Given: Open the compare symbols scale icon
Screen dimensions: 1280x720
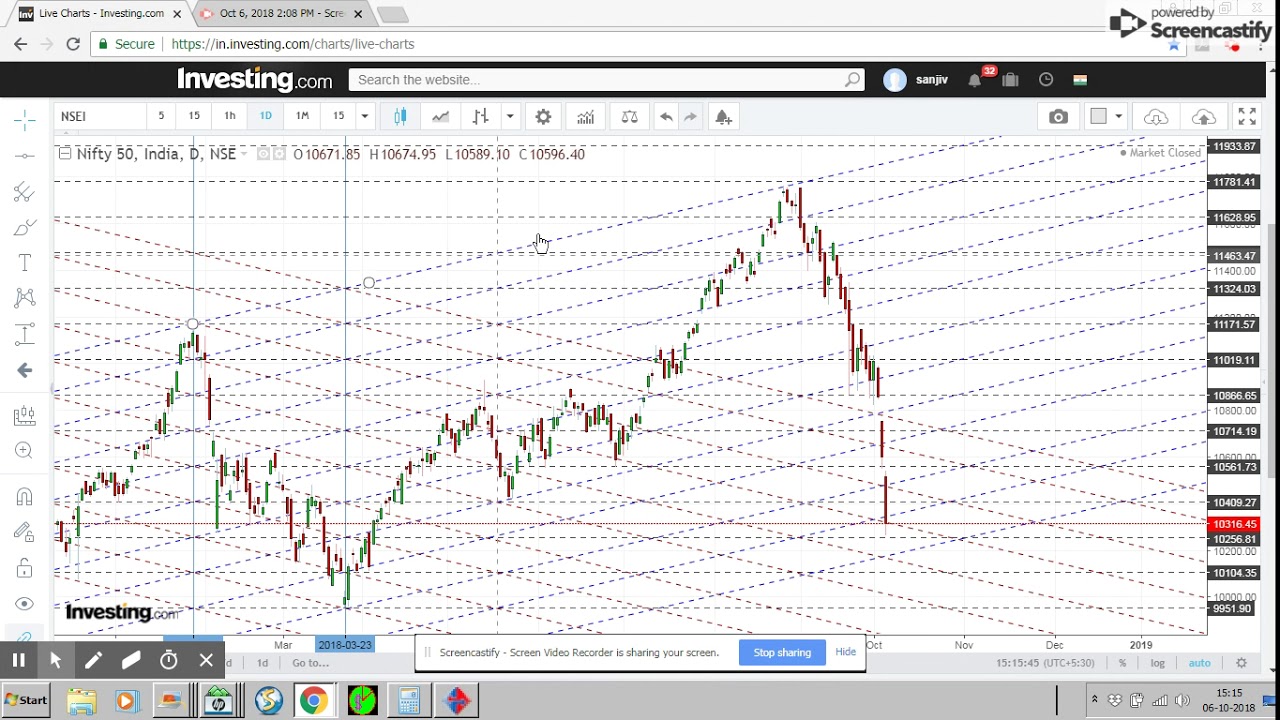Looking at the screenshot, I should tap(629, 117).
